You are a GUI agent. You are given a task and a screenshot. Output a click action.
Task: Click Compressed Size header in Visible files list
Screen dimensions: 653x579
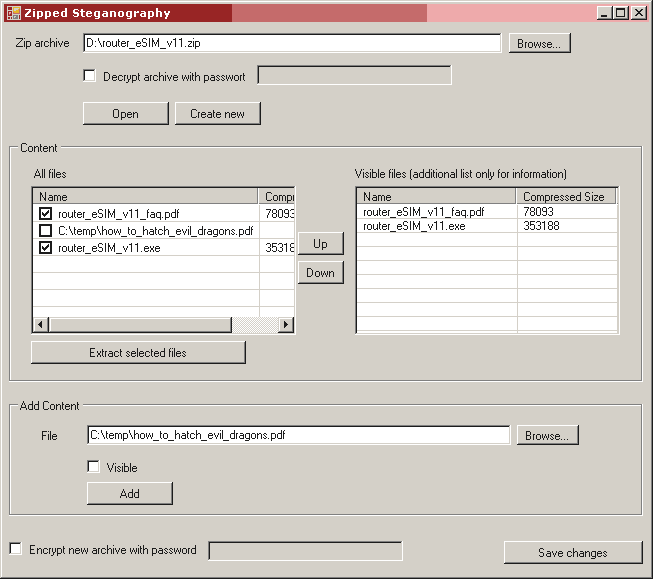coord(566,196)
